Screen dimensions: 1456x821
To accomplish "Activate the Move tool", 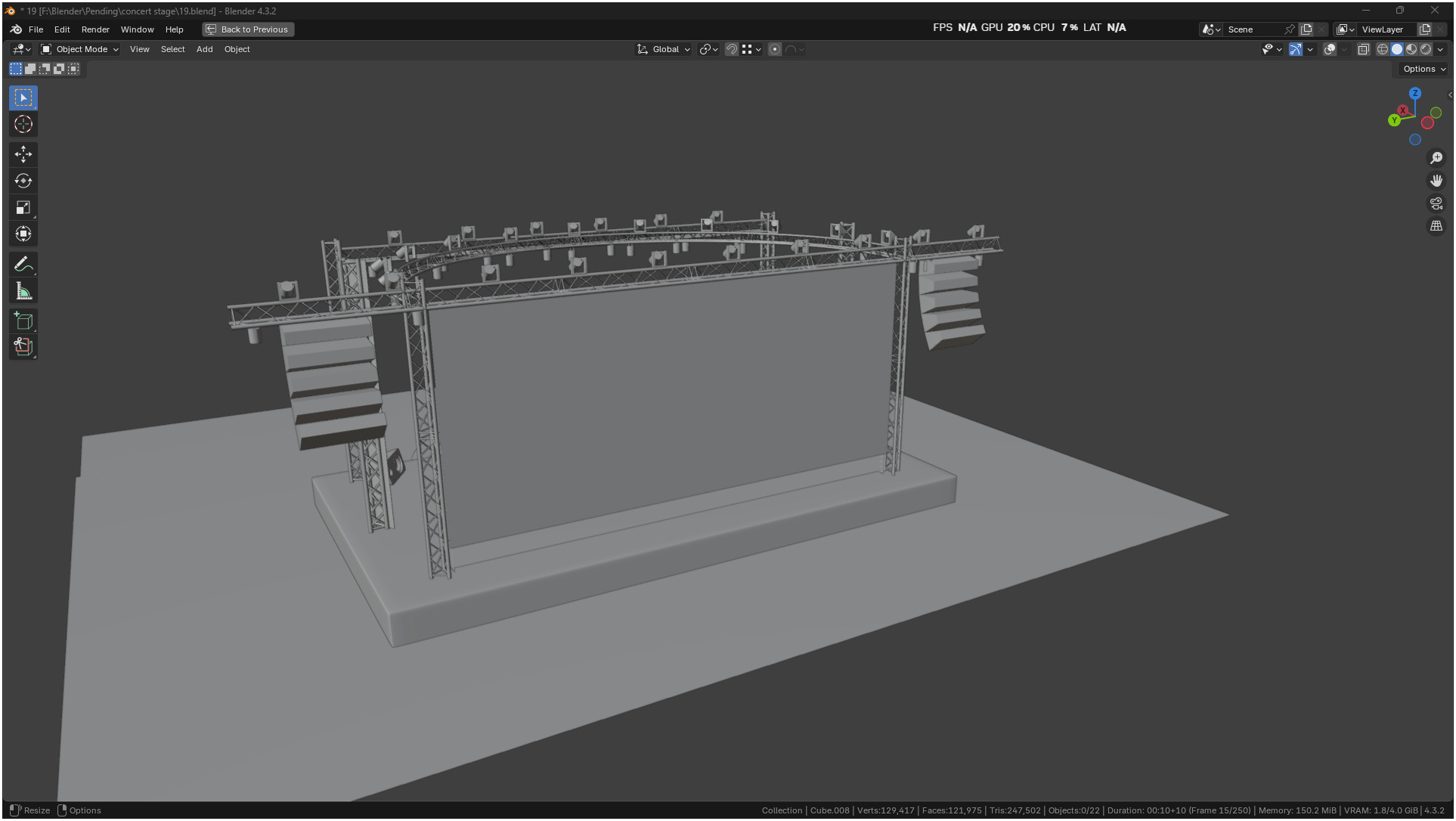I will 23,154.
